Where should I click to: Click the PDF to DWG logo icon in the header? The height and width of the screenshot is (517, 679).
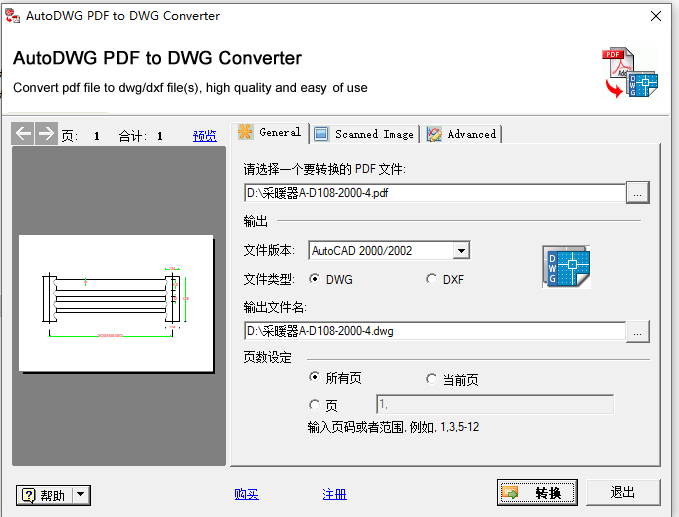coord(630,72)
